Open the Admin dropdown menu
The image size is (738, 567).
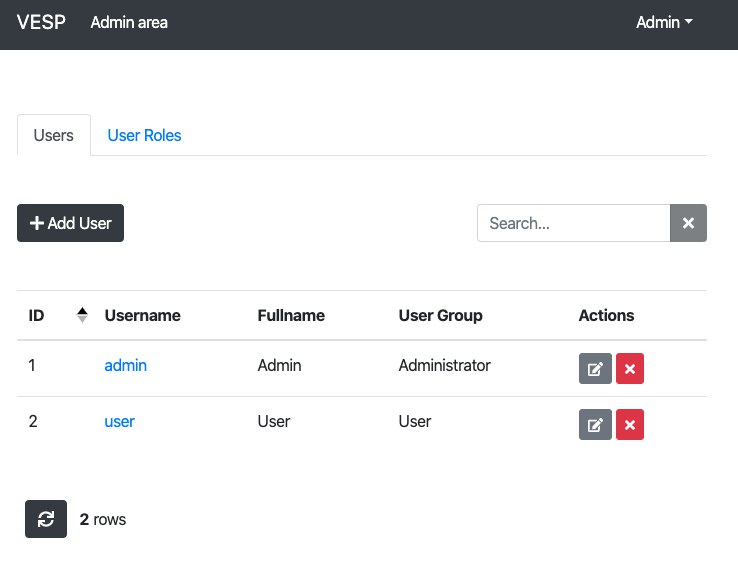click(x=664, y=22)
